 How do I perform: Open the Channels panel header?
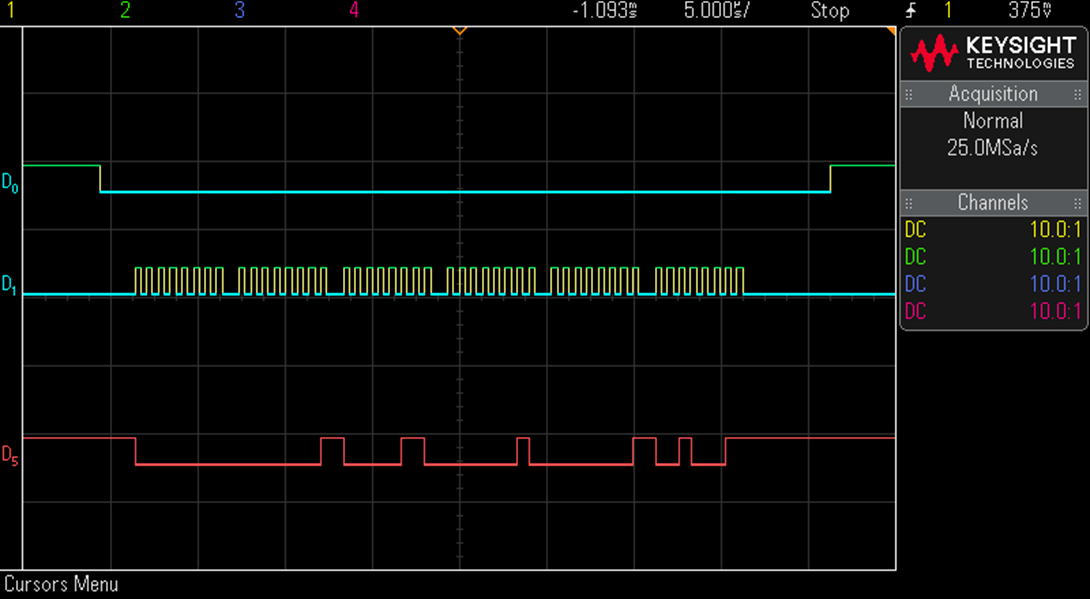[993, 202]
